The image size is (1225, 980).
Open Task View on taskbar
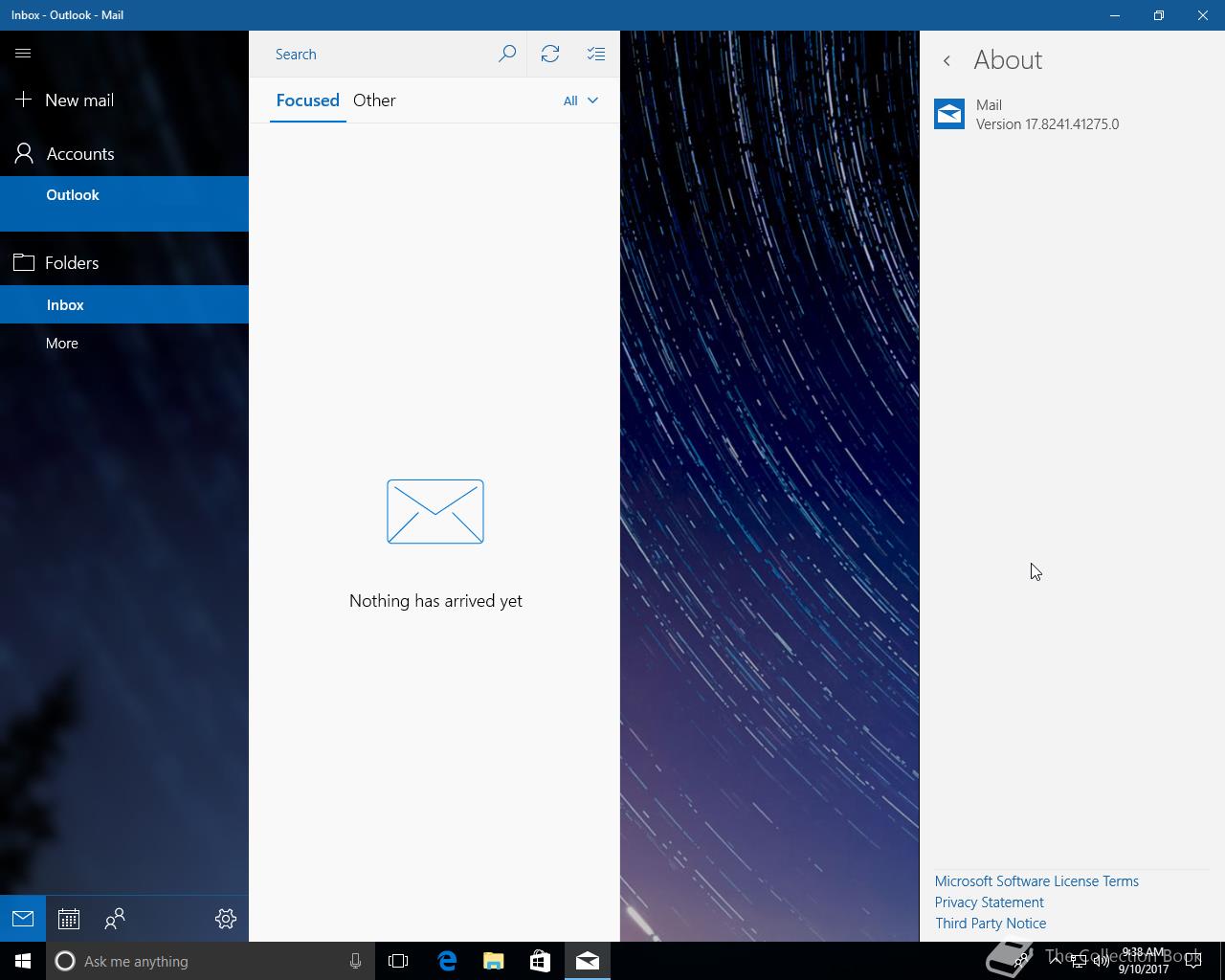click(x=398, y=961)
